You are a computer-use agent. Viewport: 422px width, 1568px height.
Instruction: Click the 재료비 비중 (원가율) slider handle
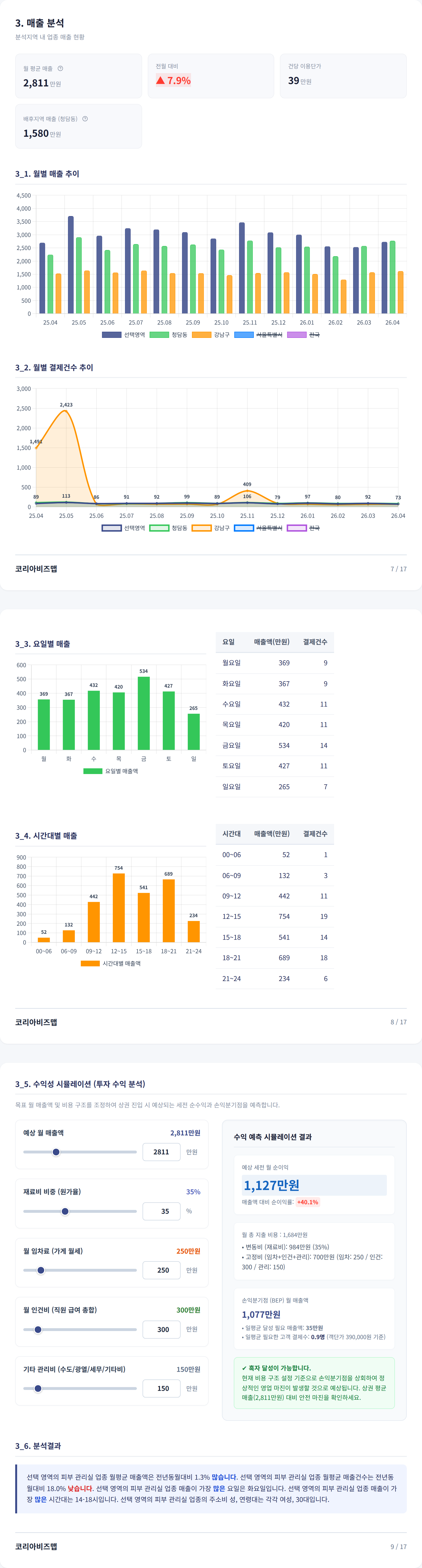(65, 1211)
